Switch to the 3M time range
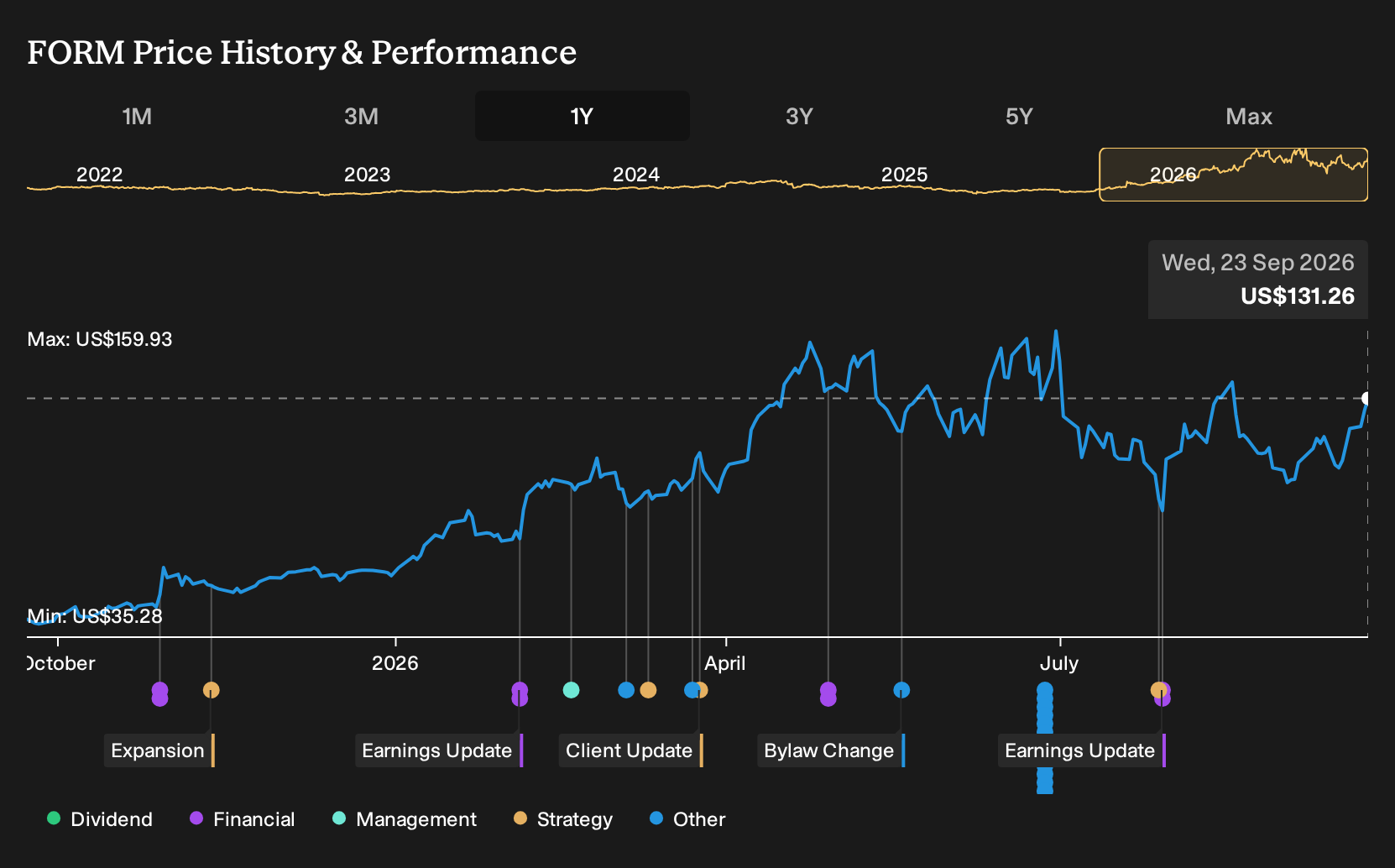This screenshot has width=1395, height=868. (x=361, y=116)
